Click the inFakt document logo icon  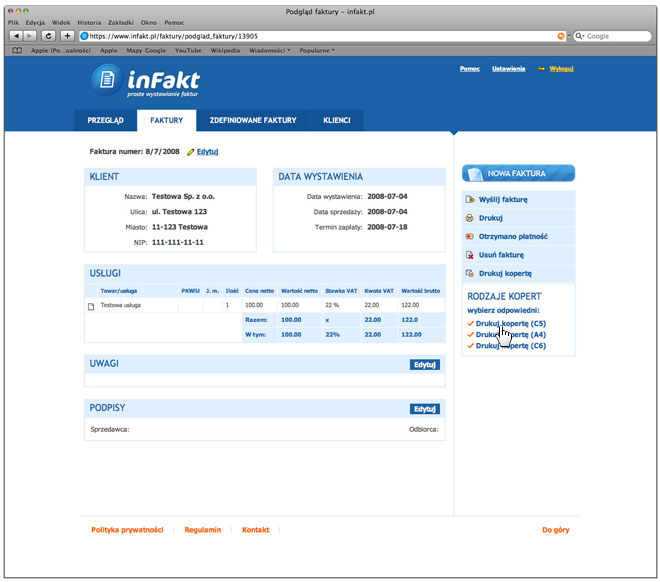click(107, 79)
